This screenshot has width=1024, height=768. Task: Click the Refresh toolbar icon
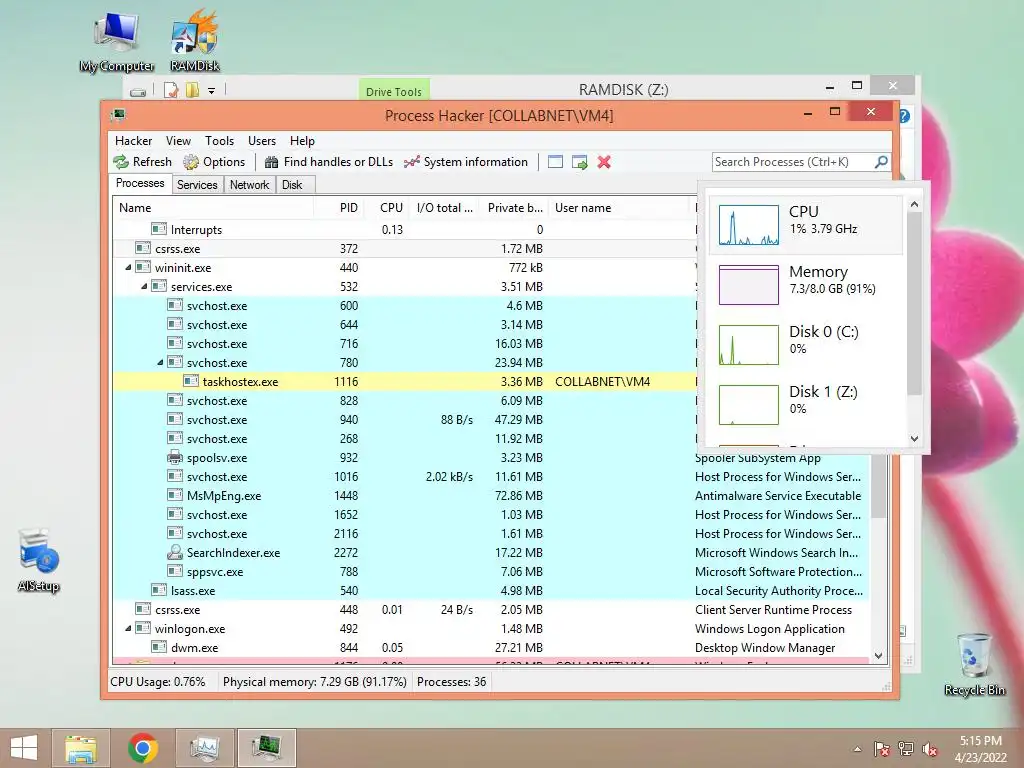tap(121, 162)
